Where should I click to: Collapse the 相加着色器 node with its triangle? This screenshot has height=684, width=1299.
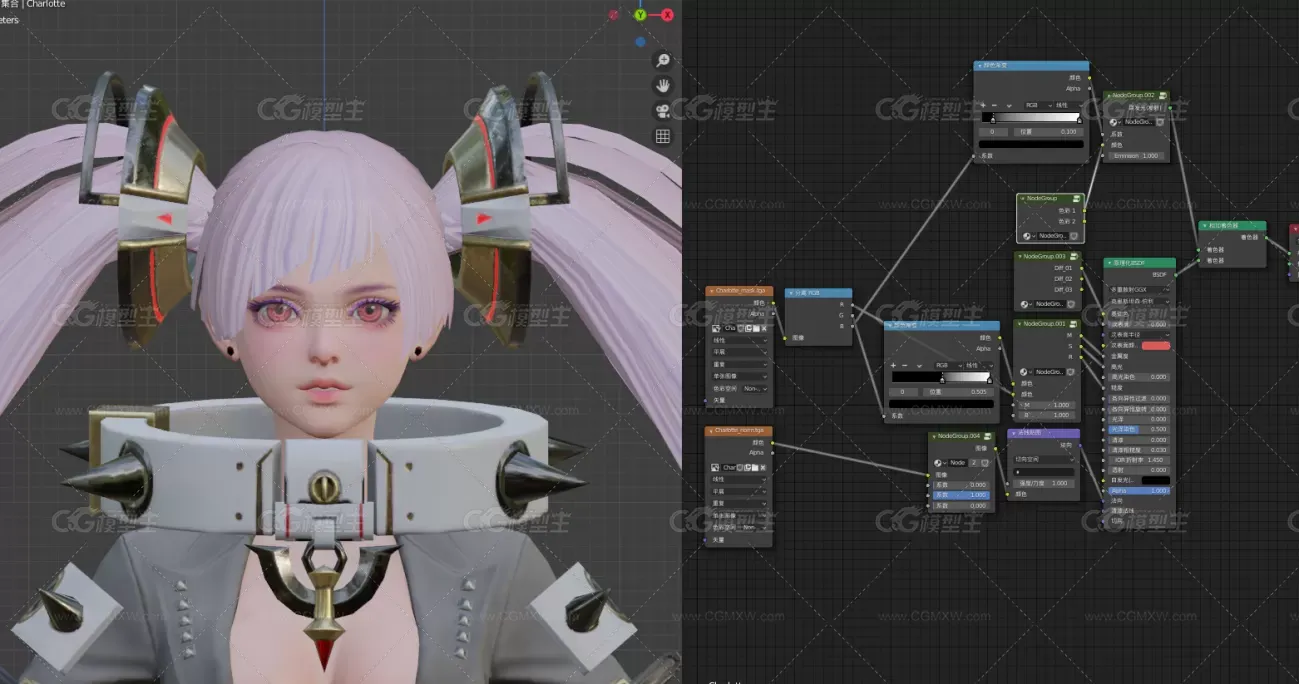1204,226
